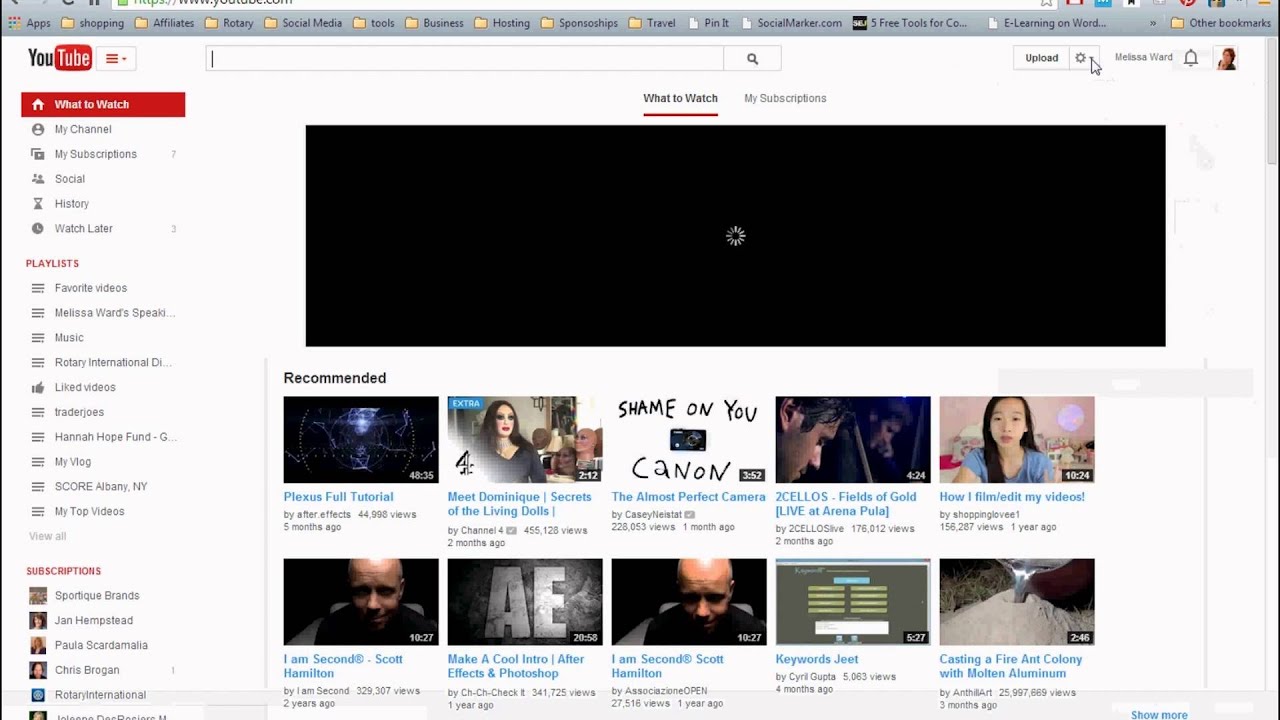Click the My Vlog playlist icon
Viewport: 1280px width, 720px height.
38,462
